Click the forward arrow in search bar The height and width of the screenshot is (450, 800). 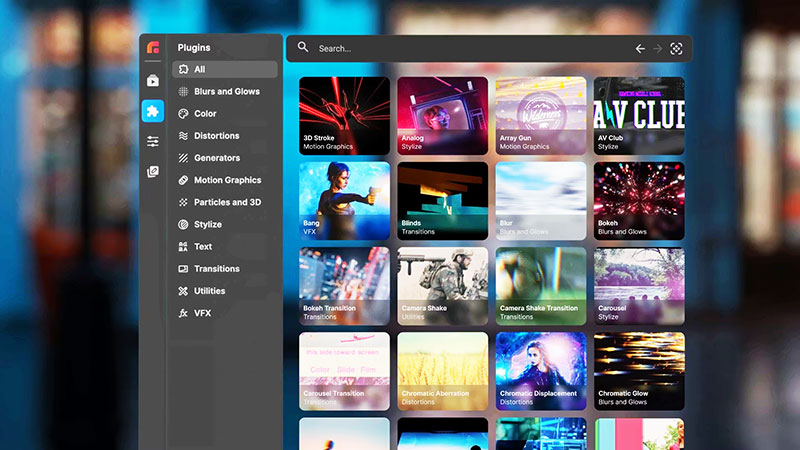point(657,49)
